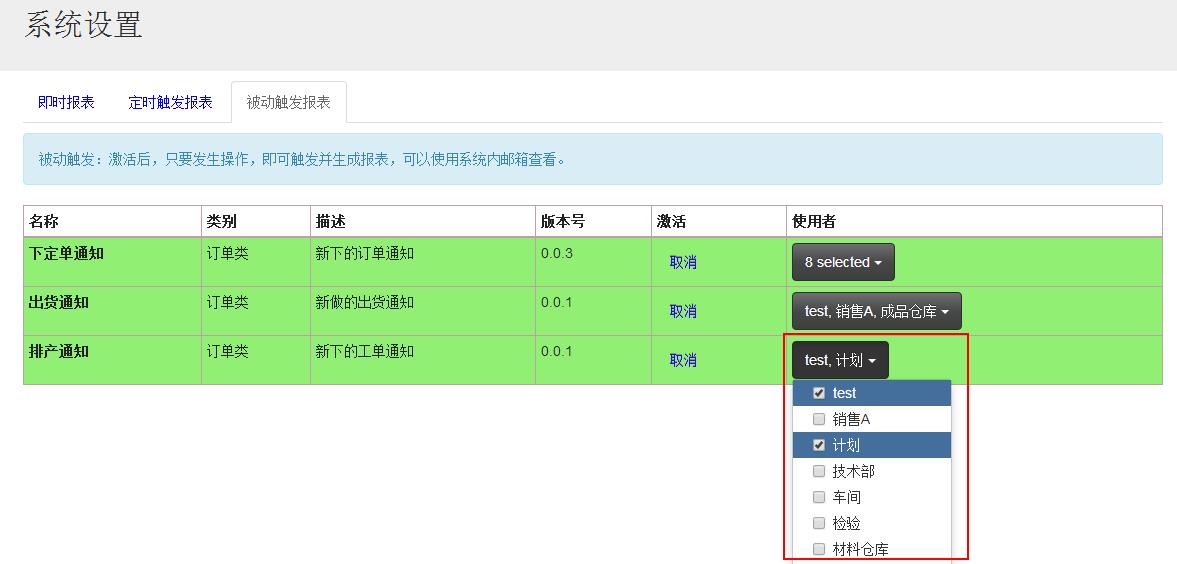Click 取消 for 下定单通知 row

(x=683, y=262)
